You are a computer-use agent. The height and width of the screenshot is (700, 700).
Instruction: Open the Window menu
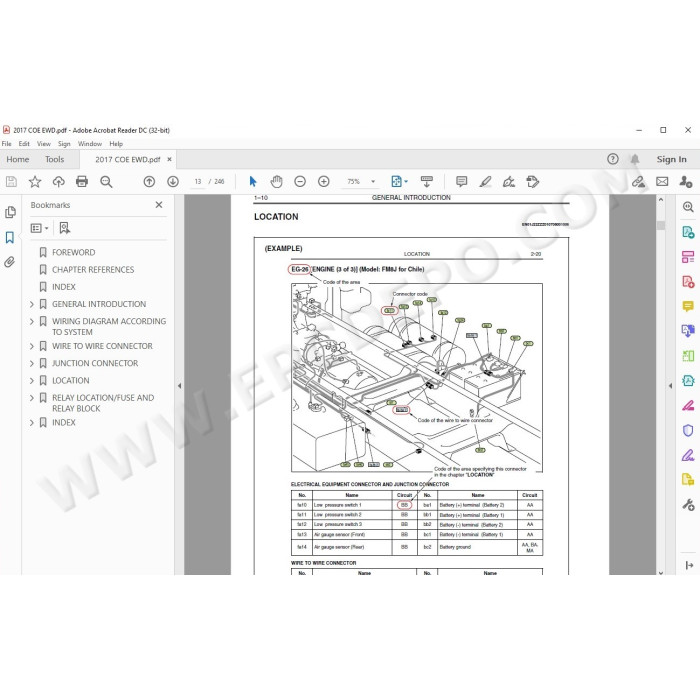click(x=90, y=144)
